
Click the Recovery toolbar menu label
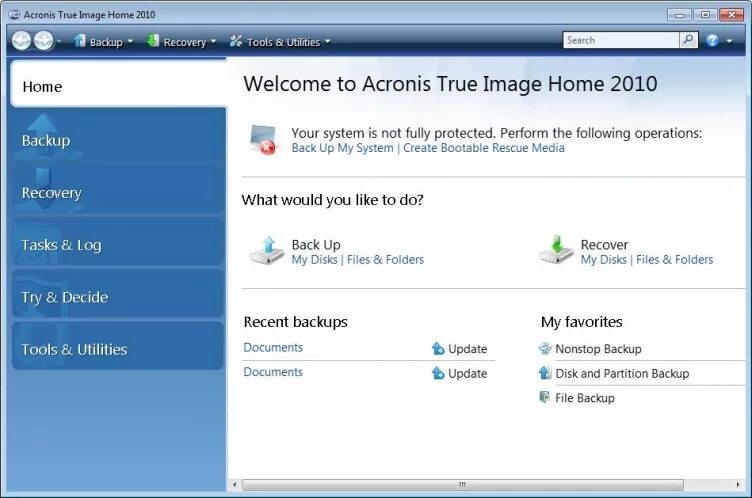point(185,42)
